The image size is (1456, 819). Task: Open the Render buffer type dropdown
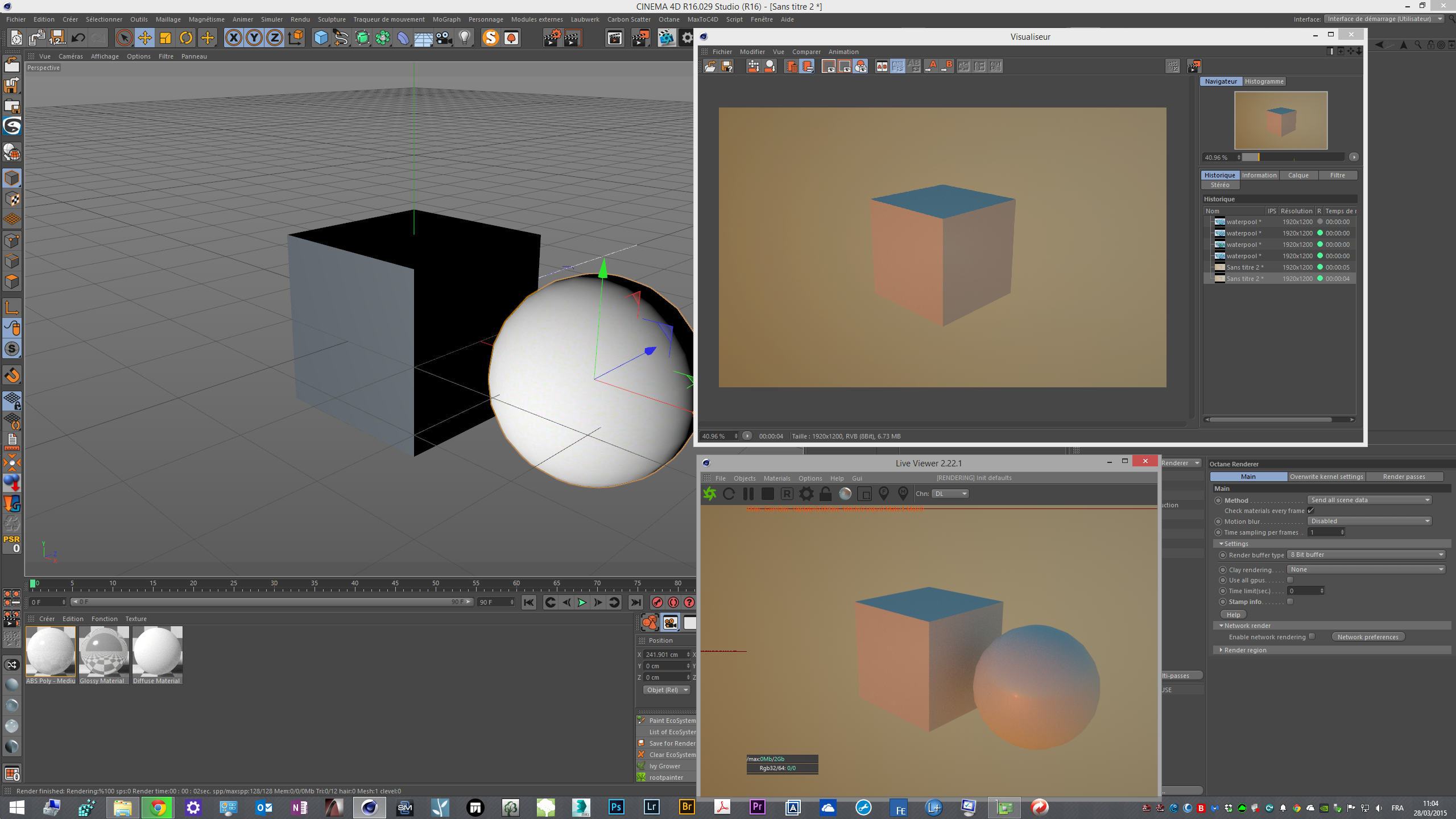pos(1366,555)
